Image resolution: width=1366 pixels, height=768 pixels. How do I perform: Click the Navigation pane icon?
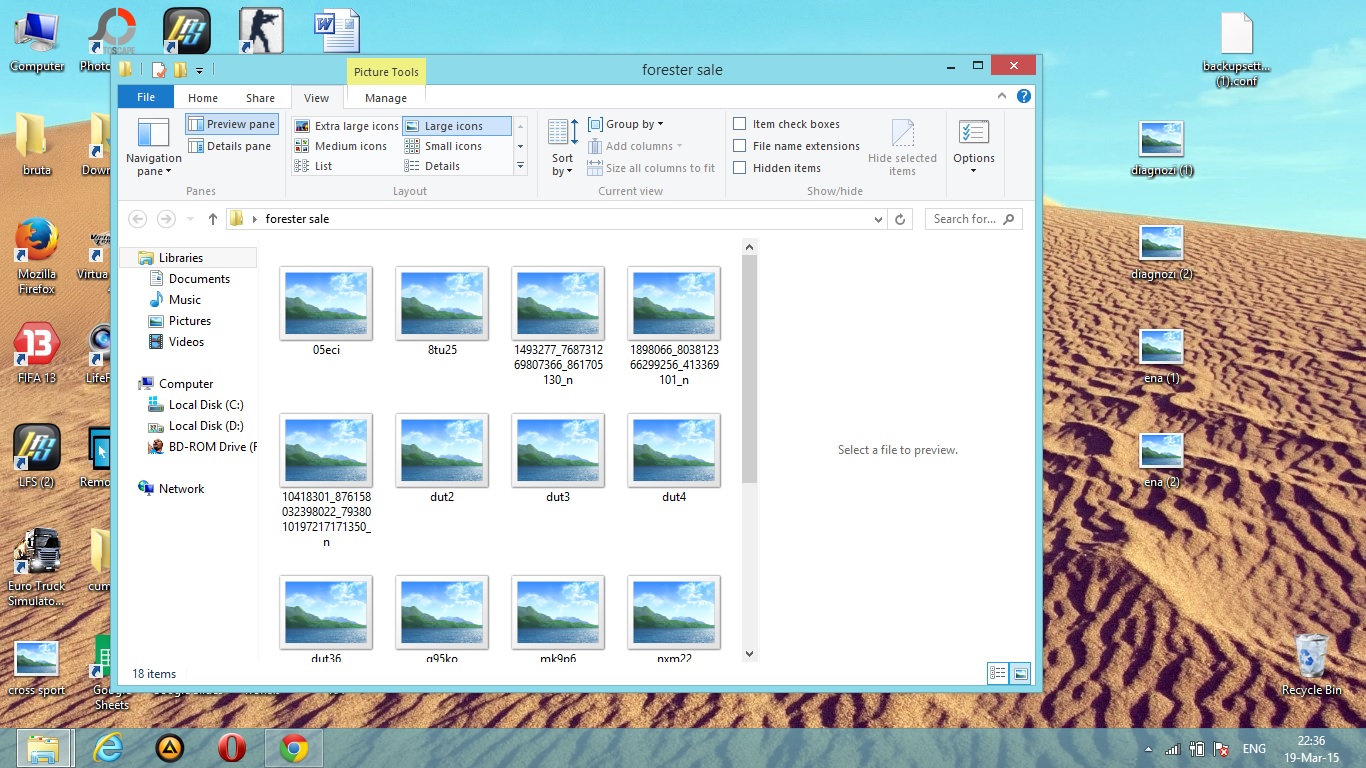153,134
